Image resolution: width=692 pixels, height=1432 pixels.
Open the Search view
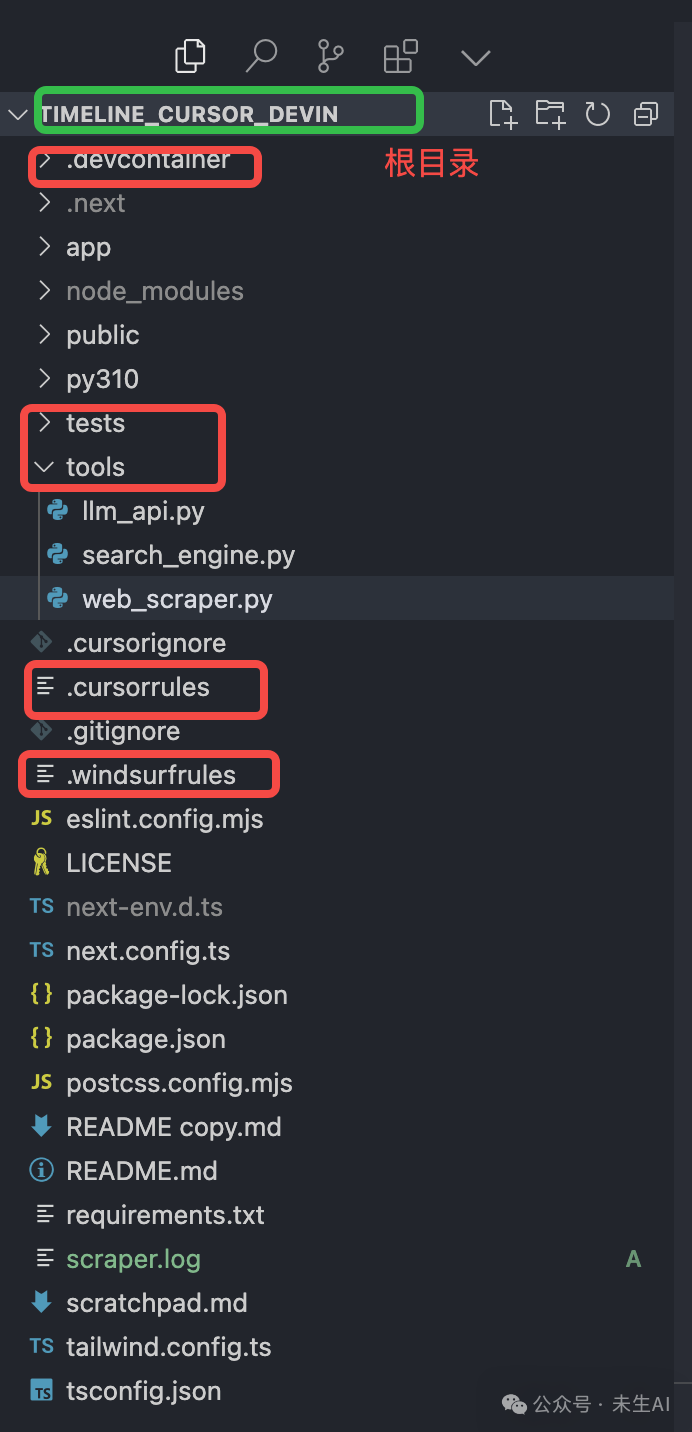tap(260, 56)
